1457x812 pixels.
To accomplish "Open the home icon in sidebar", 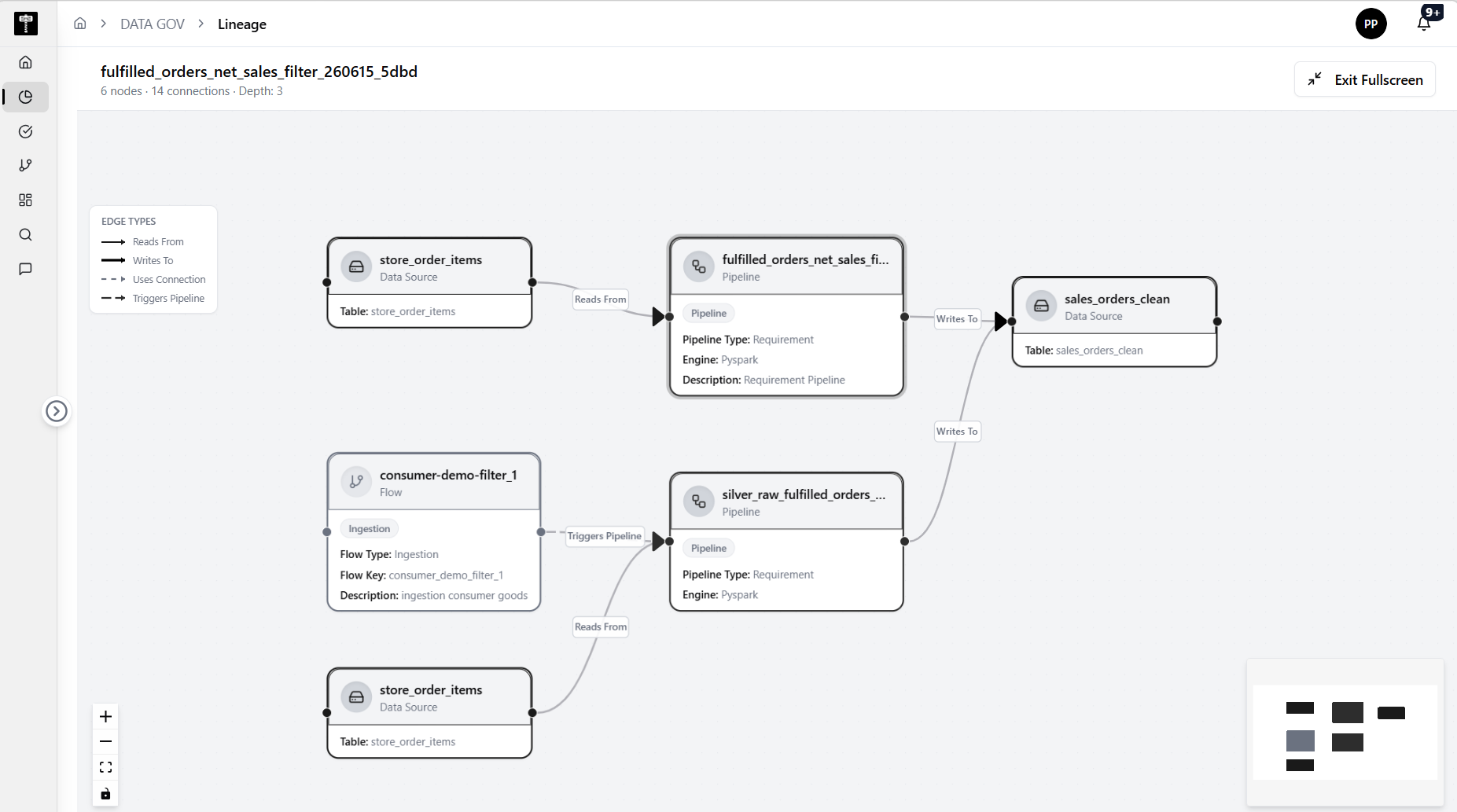I will (x=25, y=62).
